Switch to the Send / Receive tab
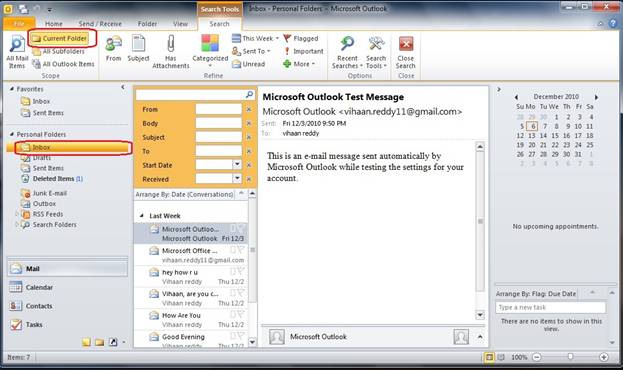623x370 pixels. coord(100,24)
